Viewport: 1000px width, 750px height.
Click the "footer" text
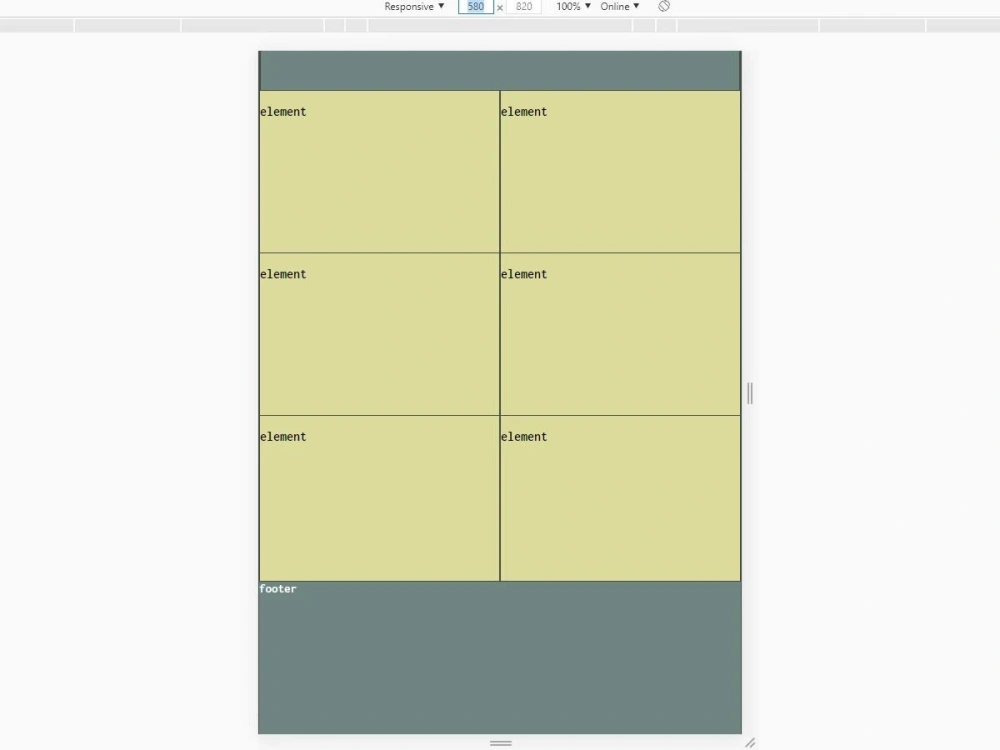click(278, 589)
